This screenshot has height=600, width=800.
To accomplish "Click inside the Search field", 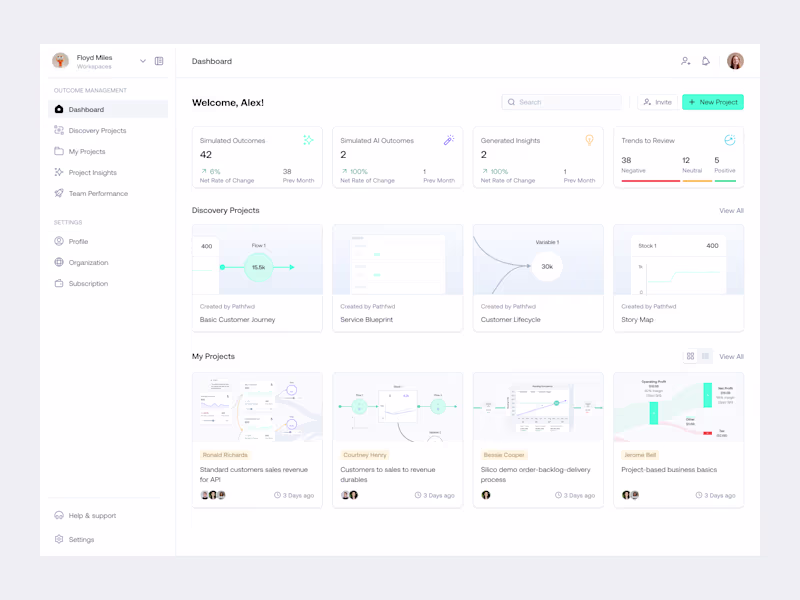I will click(x=560, y=102).
